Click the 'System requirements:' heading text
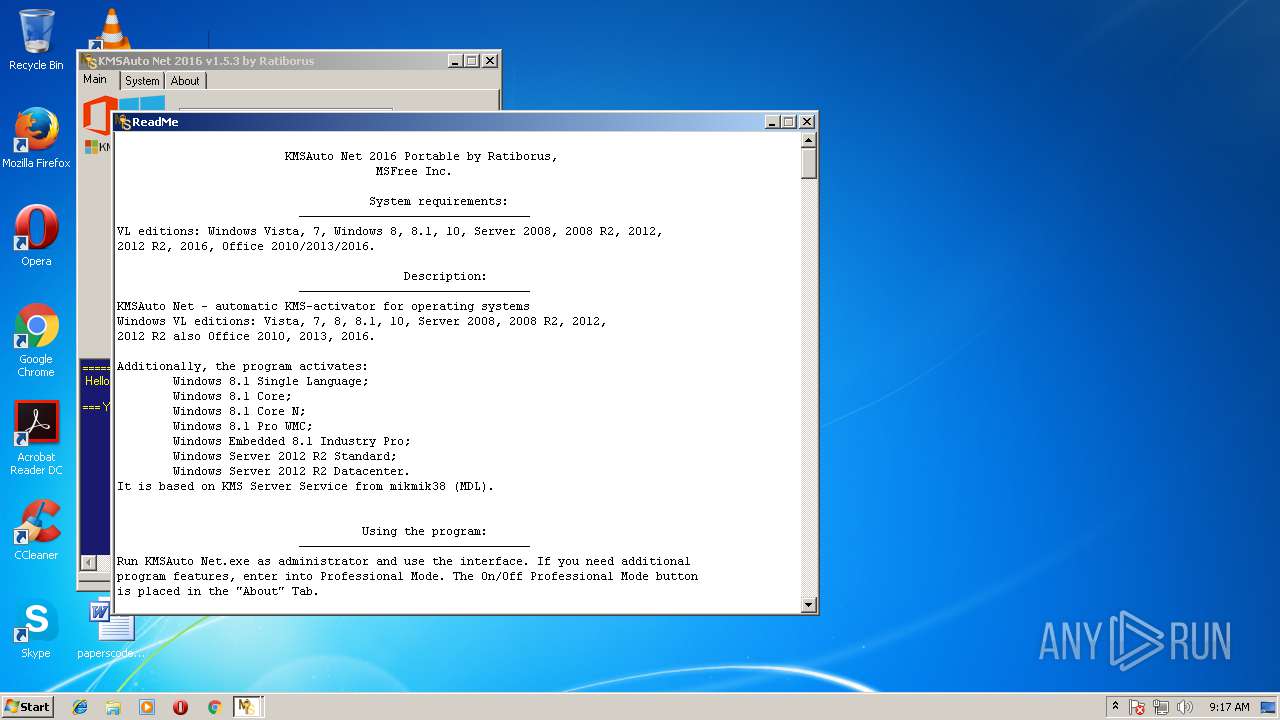The image size is (1280, 720). point(438,202)
